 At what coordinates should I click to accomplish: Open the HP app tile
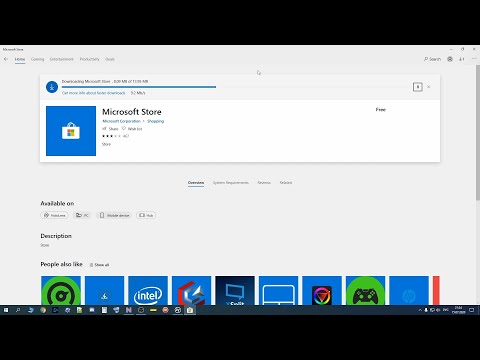[x=409, y=290]
